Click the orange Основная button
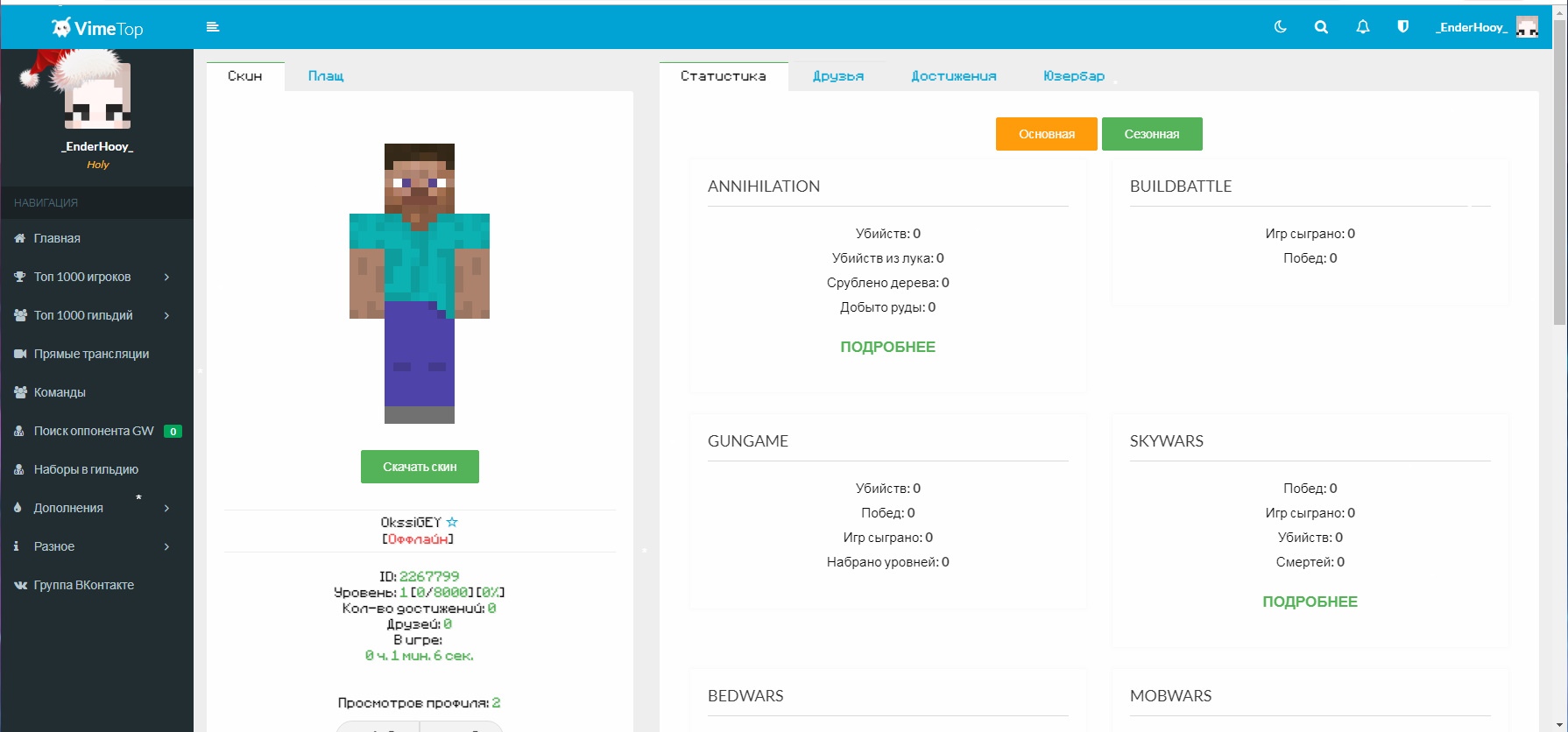Viewport: 1568px width, 732px height. tap(1047, 134)
